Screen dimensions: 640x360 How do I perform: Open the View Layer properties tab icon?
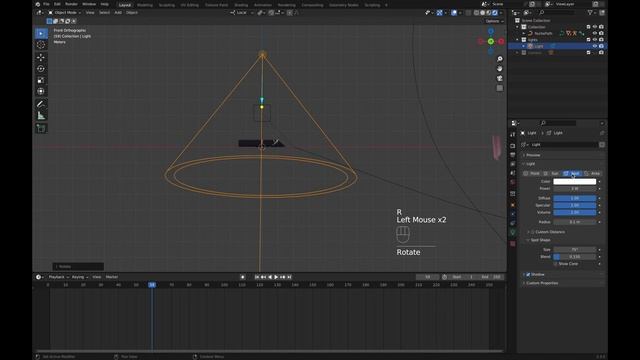pos(513,164)
